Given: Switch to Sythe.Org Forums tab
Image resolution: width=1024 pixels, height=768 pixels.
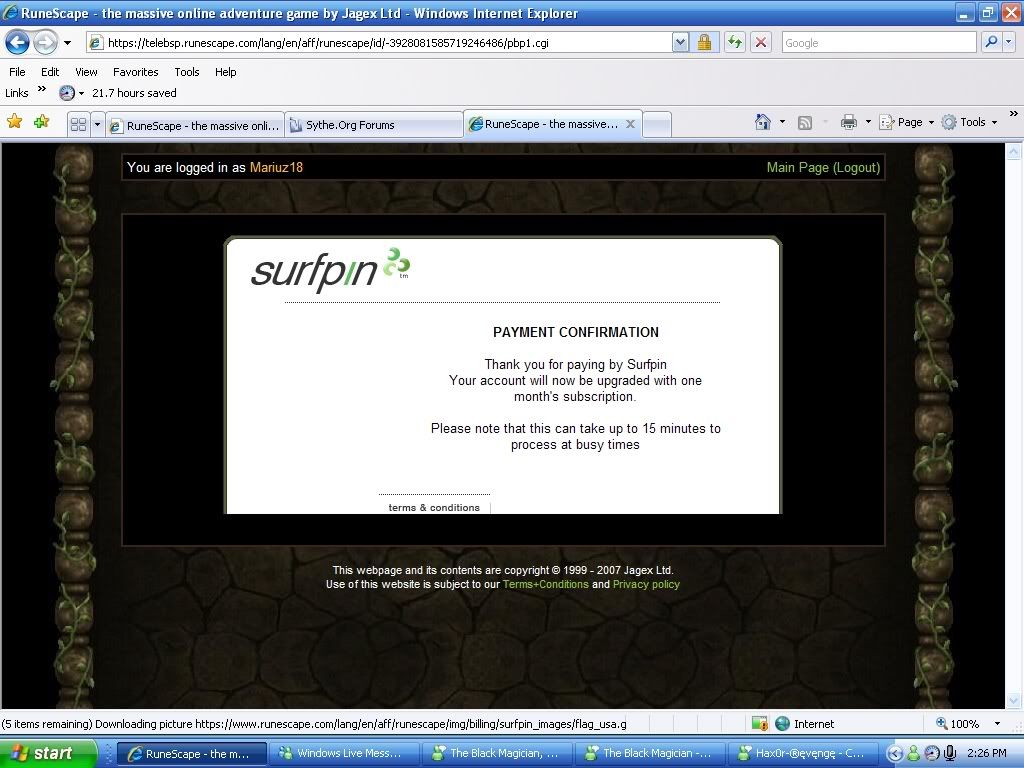Looking at the screenshot, I should point(374,125).
